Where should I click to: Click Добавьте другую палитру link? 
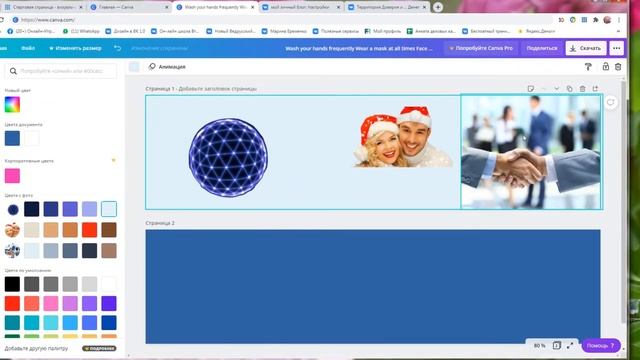(36, 349)
